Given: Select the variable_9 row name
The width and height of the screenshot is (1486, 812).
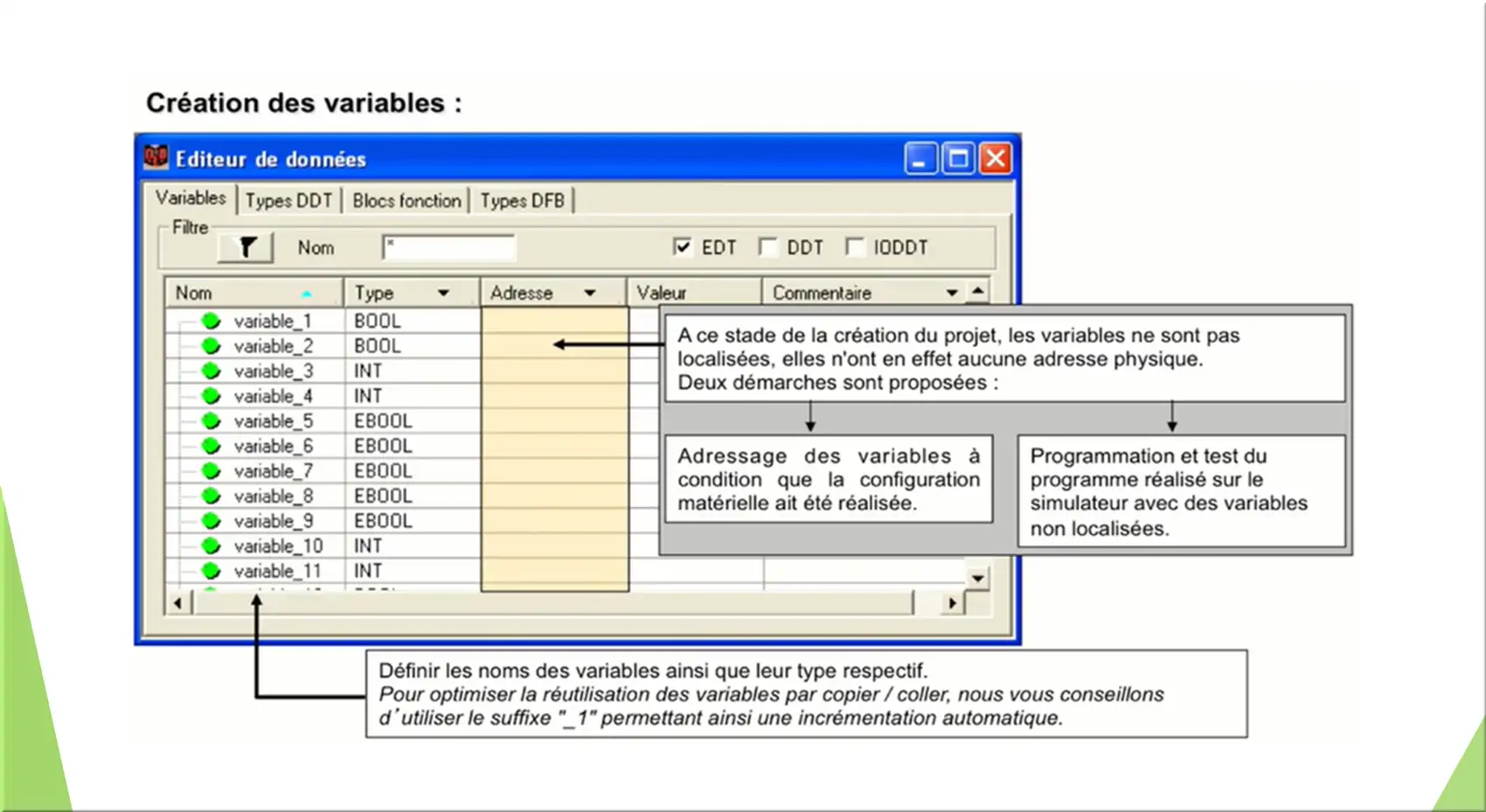Looking at the screenshot, I should tap(273, 521).
